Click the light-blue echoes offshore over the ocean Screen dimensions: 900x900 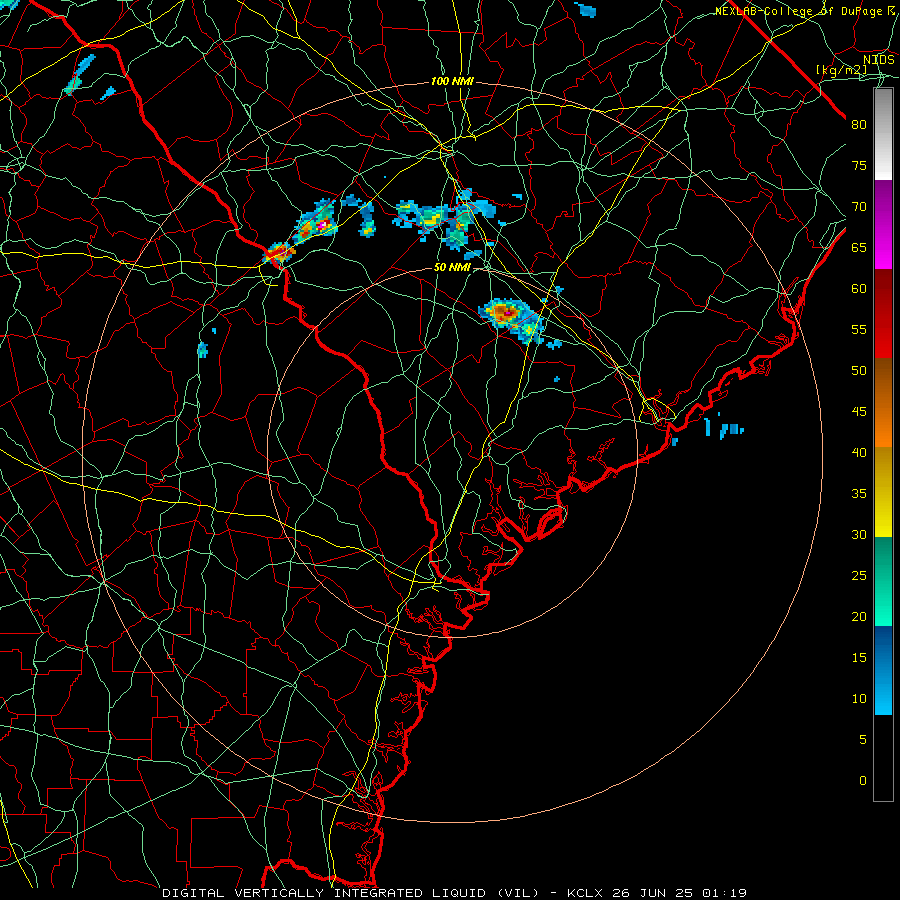click(724, 428)
